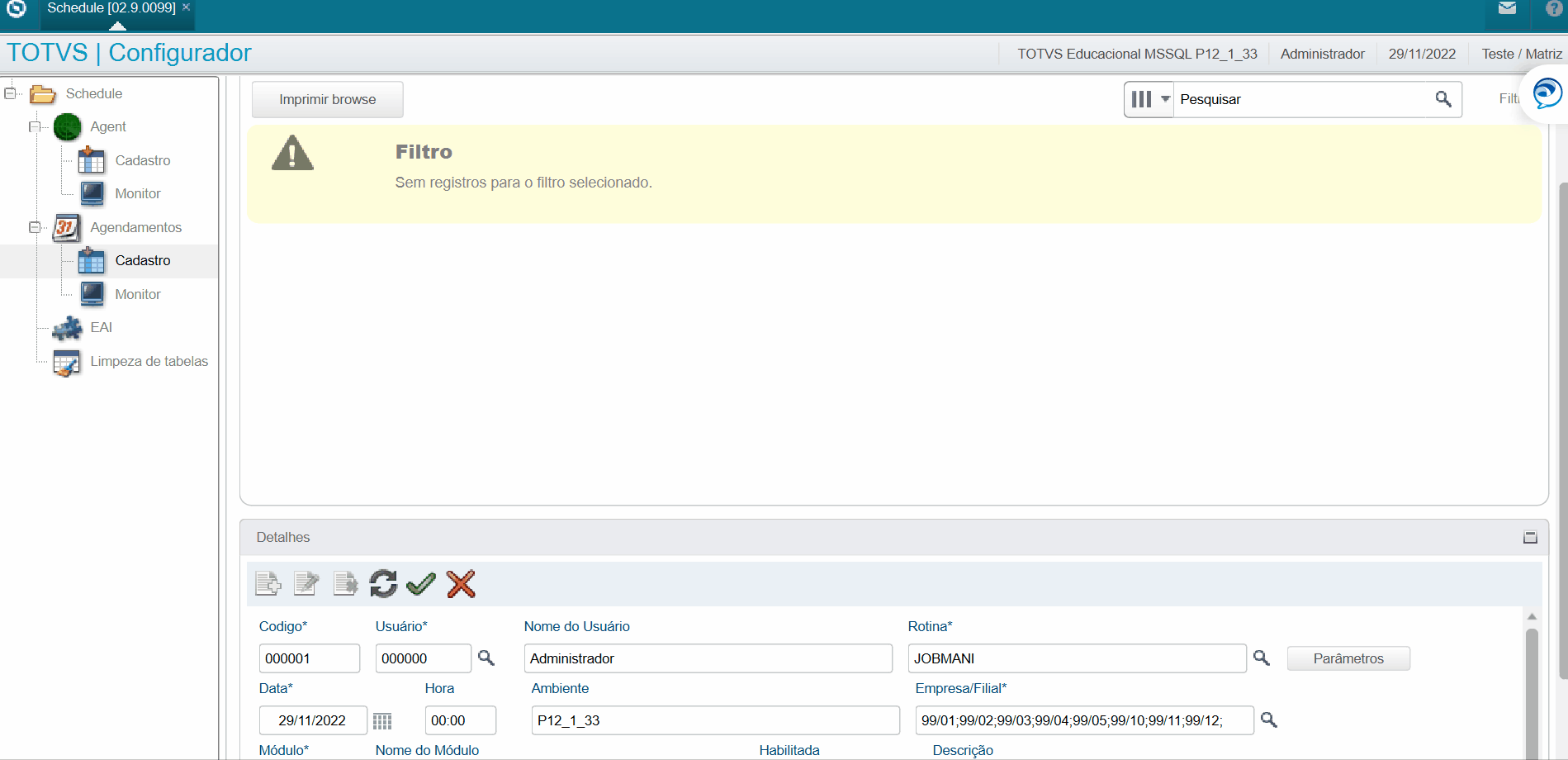Click the details form vertical scrollbar

coord(1532,694)
